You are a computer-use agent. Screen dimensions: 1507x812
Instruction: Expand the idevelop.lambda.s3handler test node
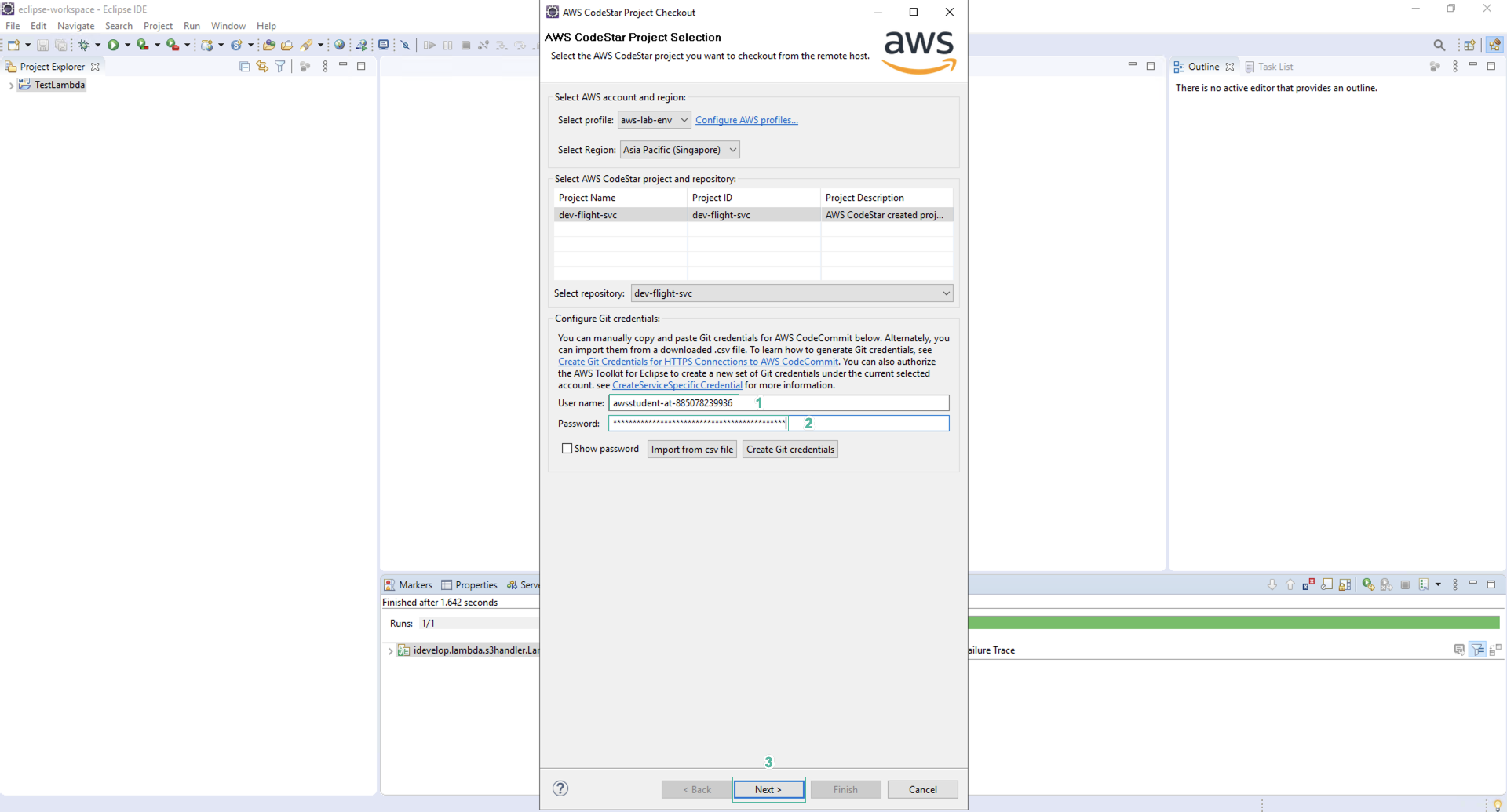click(390, 650)
